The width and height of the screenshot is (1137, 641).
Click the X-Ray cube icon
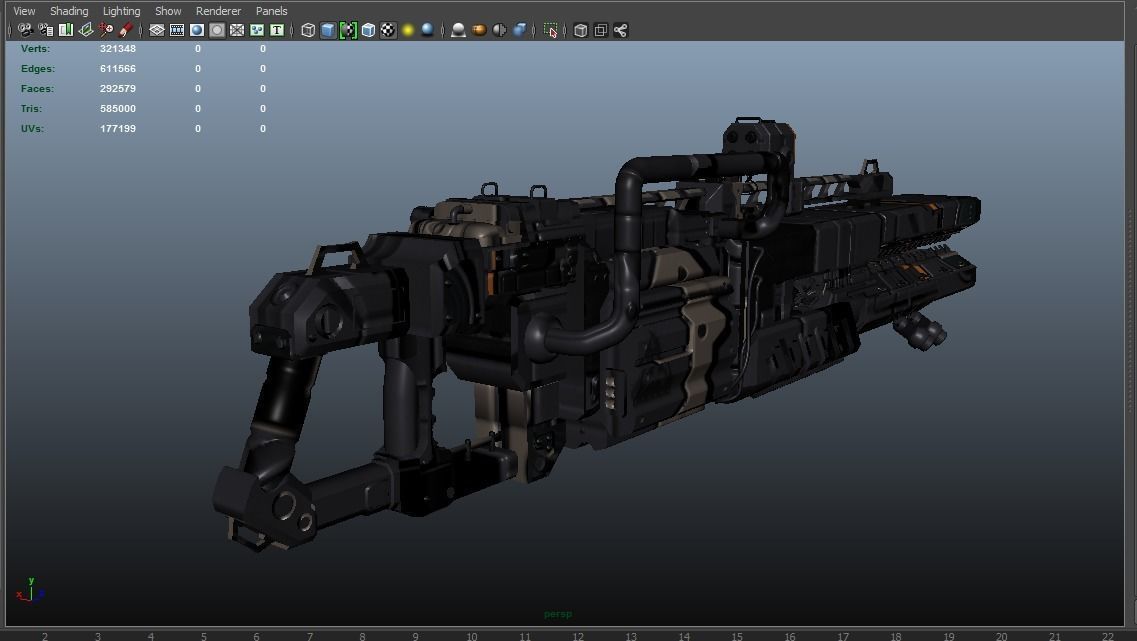(580, 30)
